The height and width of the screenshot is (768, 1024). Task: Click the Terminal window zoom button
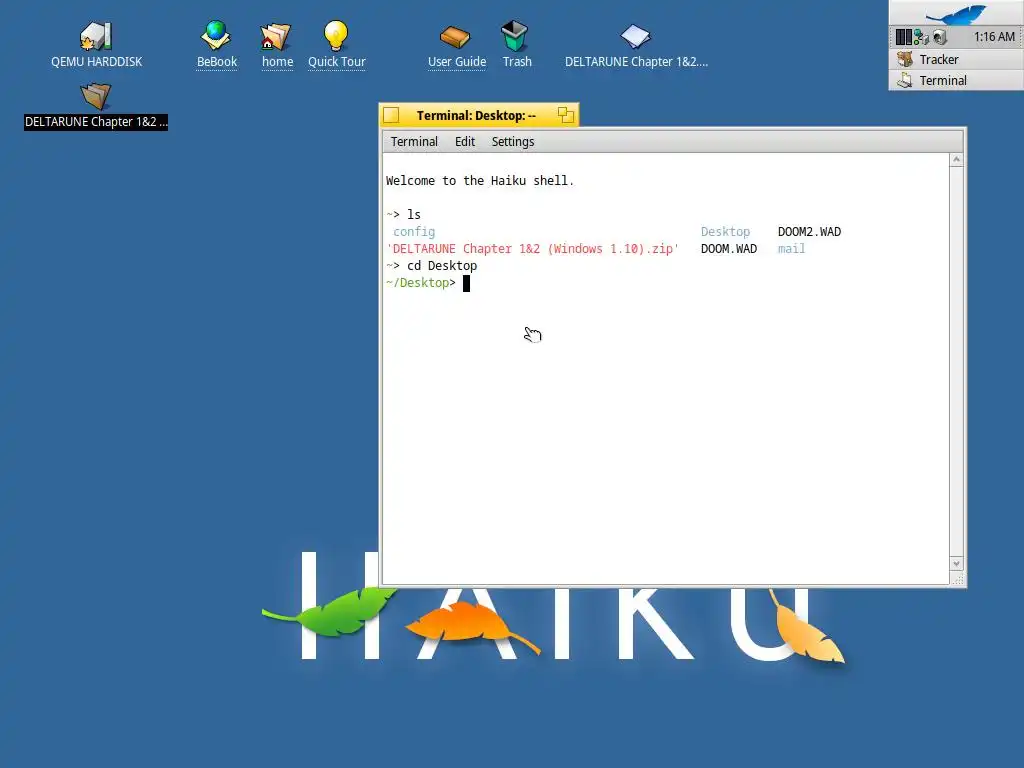[566, 116]
